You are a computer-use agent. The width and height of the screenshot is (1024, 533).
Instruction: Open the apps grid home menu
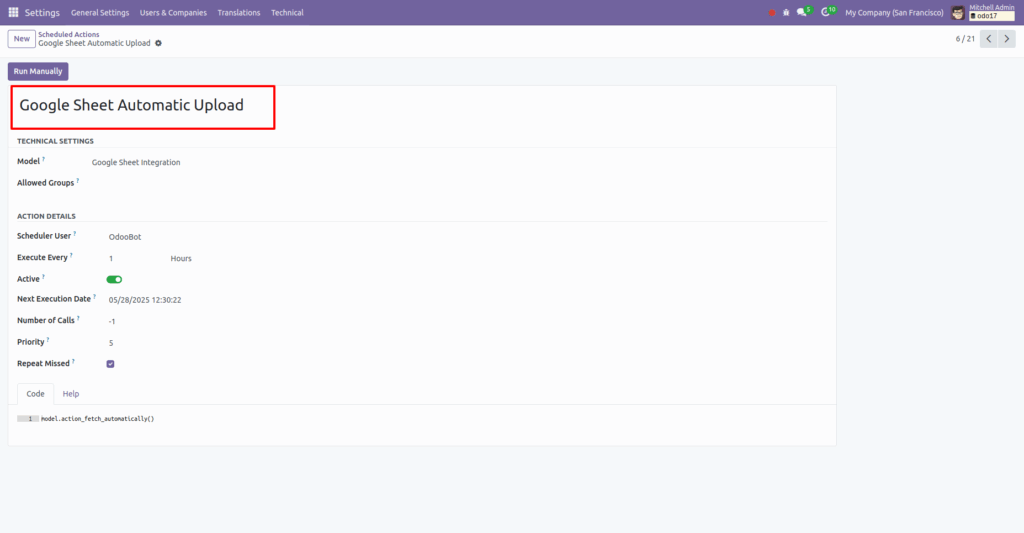[x=13, y=12]
